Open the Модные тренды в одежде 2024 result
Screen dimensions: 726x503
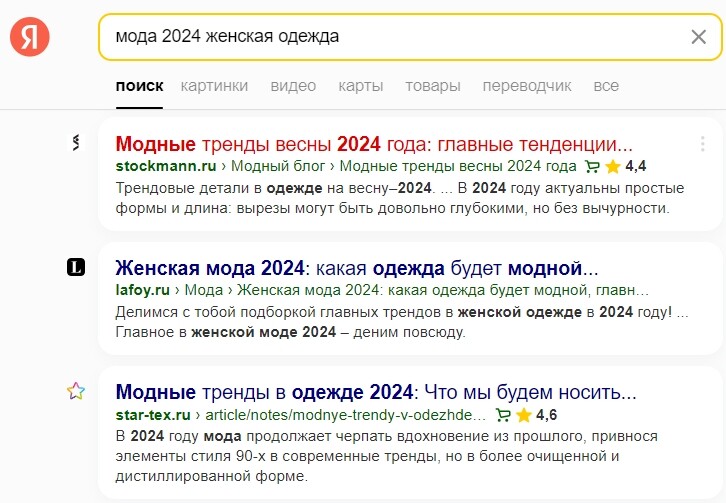[x=376, y=392]
